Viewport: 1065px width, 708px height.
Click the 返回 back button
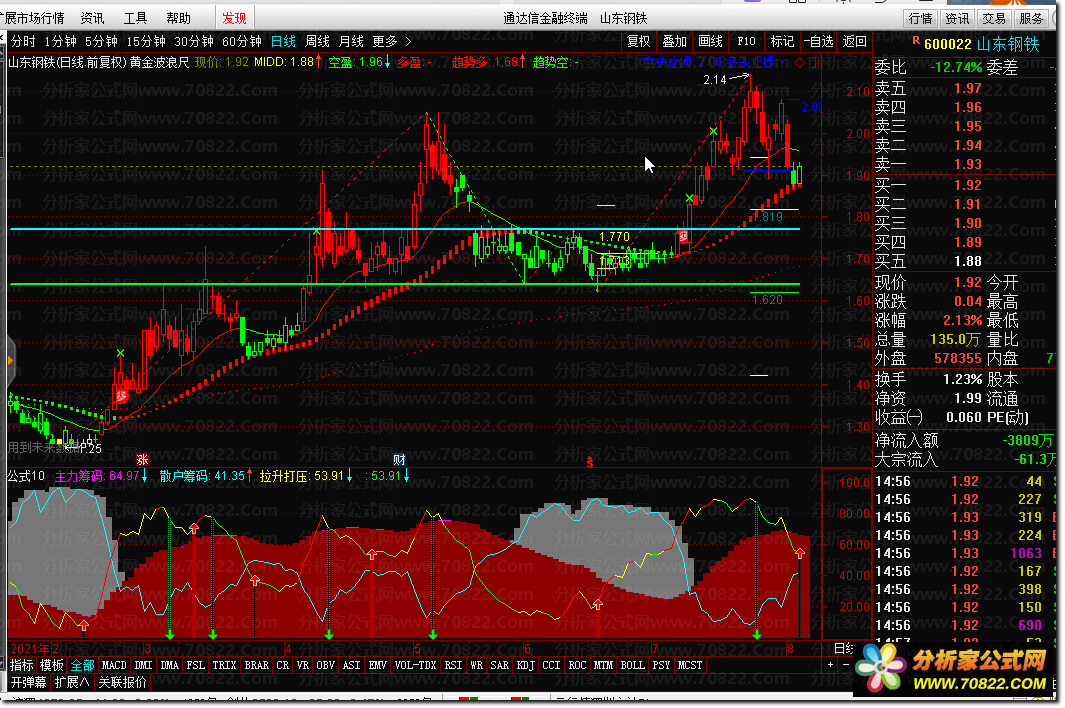coord(854,41)
